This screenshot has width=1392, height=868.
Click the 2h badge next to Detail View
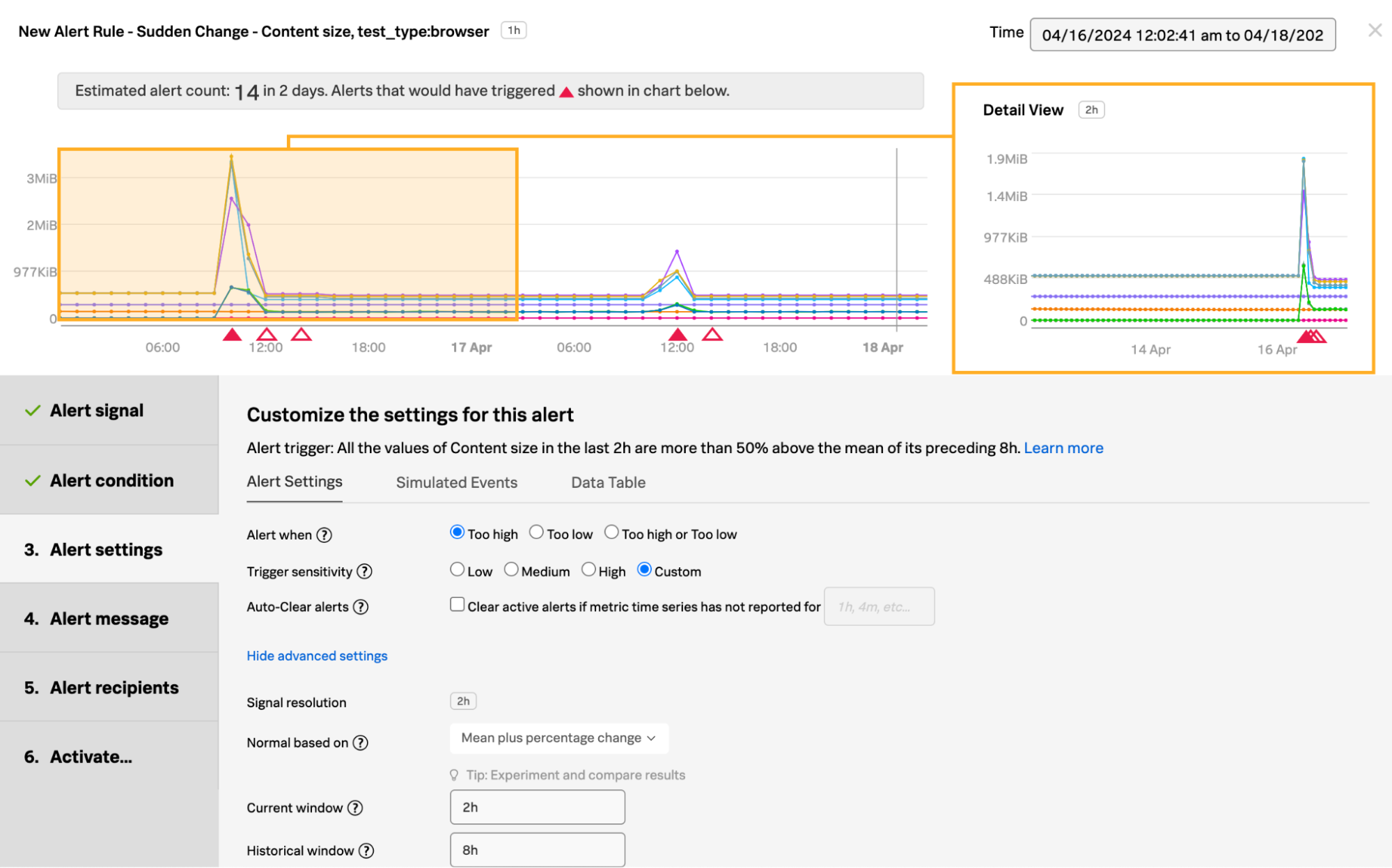click(1091, 110)
